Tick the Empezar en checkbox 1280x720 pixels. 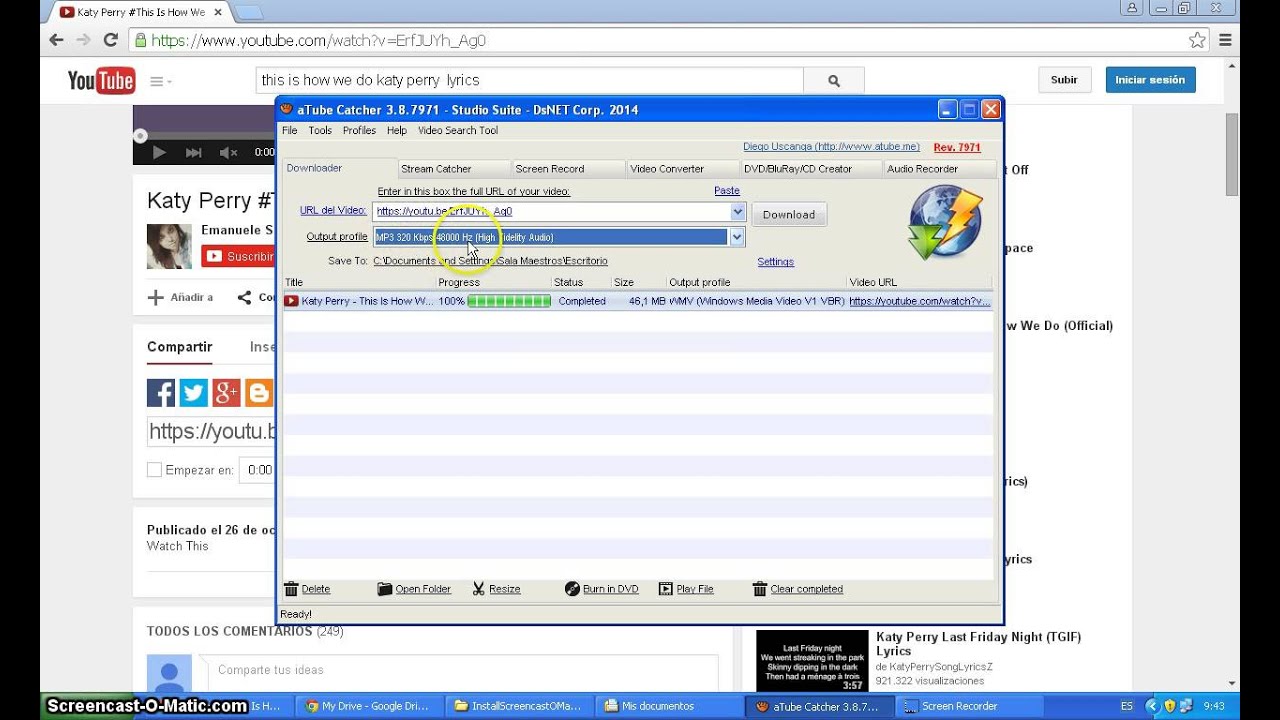click(x=154, y=469)
